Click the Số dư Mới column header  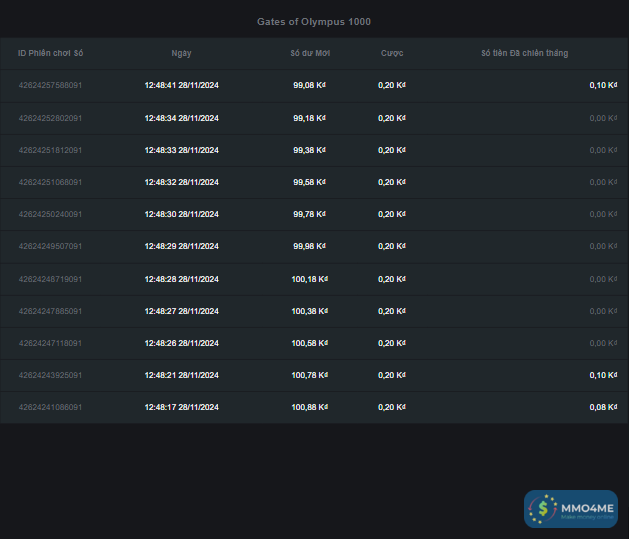click(310, 53)
